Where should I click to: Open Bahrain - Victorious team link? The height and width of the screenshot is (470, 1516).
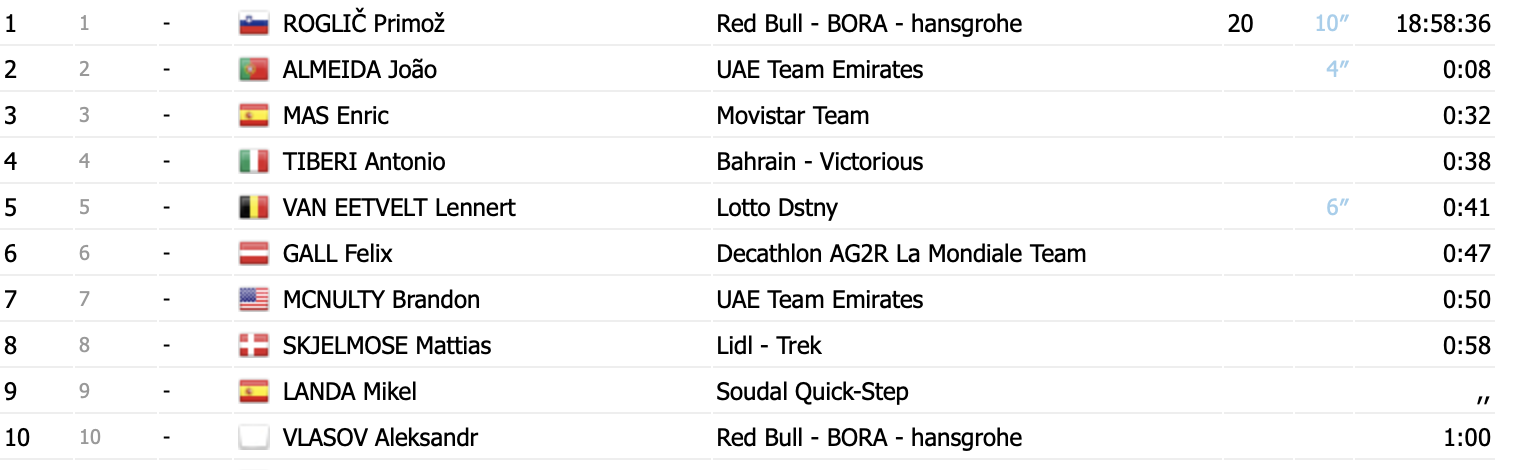pos(820,162)
